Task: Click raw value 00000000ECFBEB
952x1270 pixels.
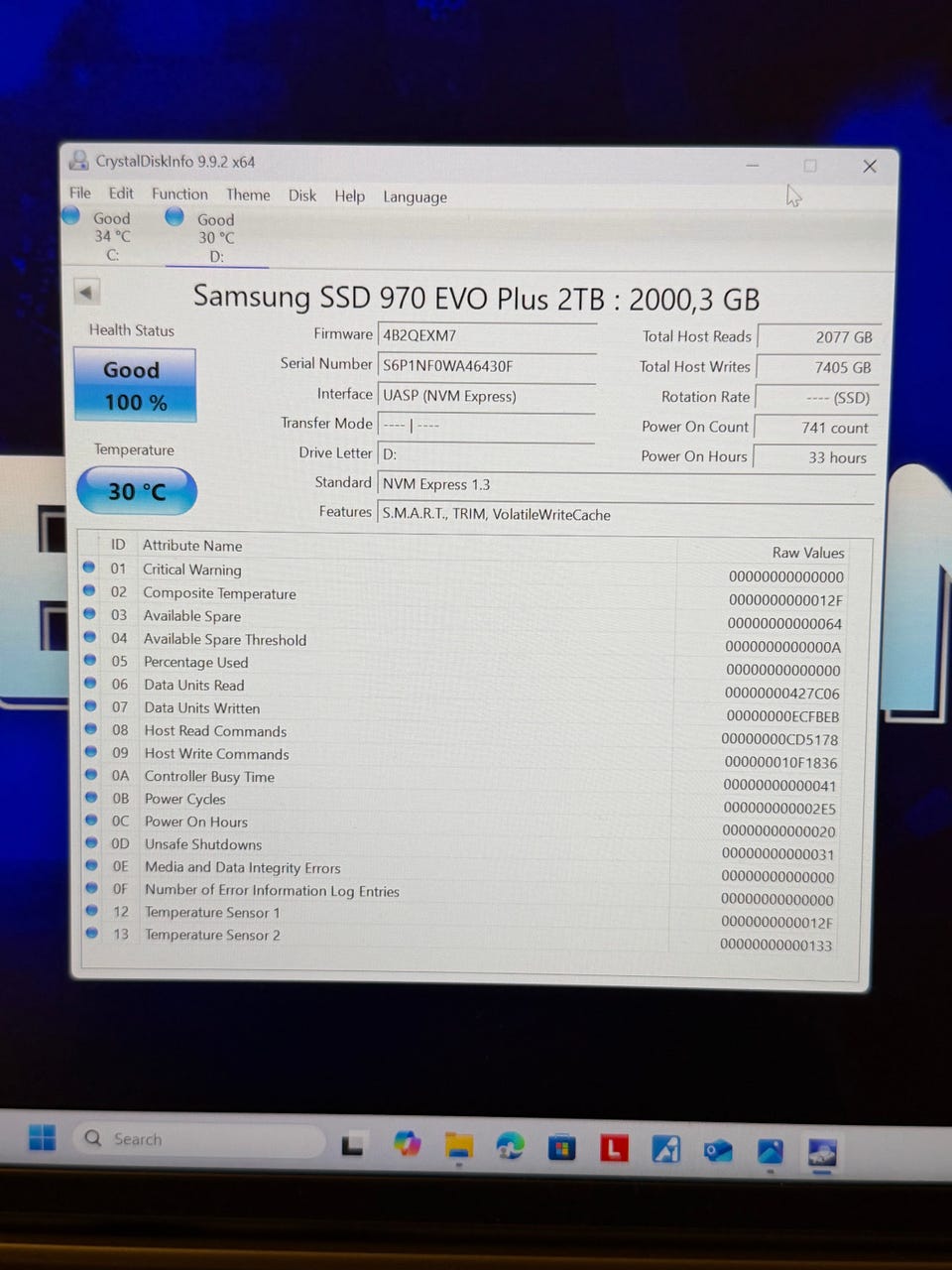Action: click(782, 716)
